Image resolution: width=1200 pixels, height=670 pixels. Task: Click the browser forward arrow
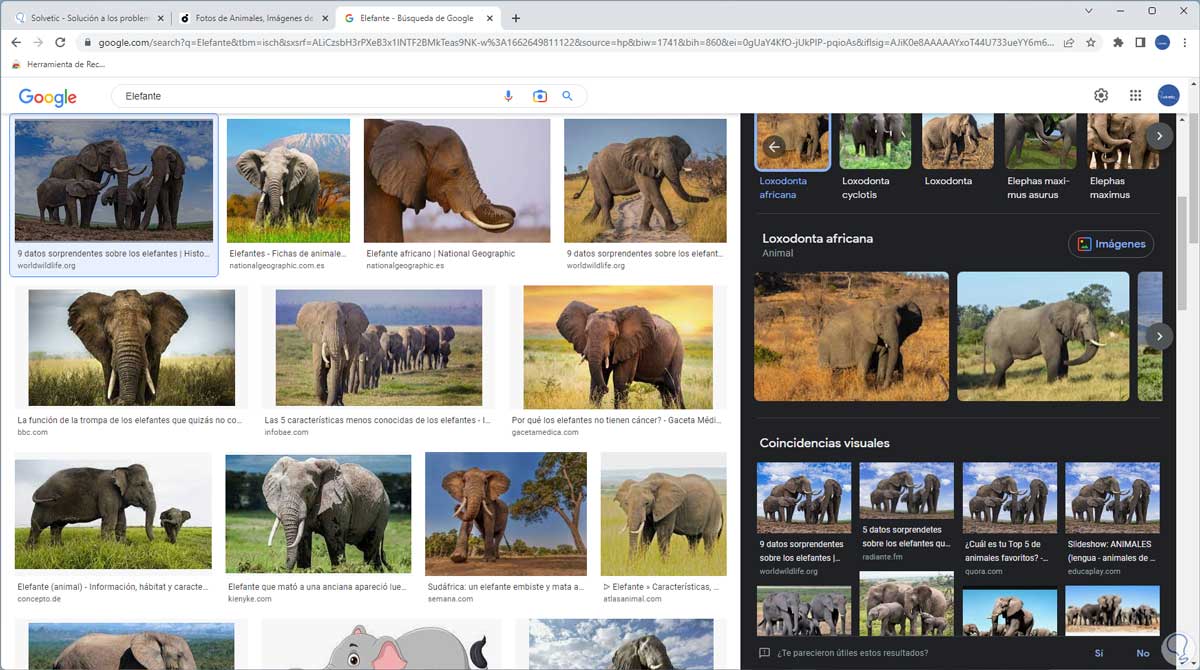(38, 43)
